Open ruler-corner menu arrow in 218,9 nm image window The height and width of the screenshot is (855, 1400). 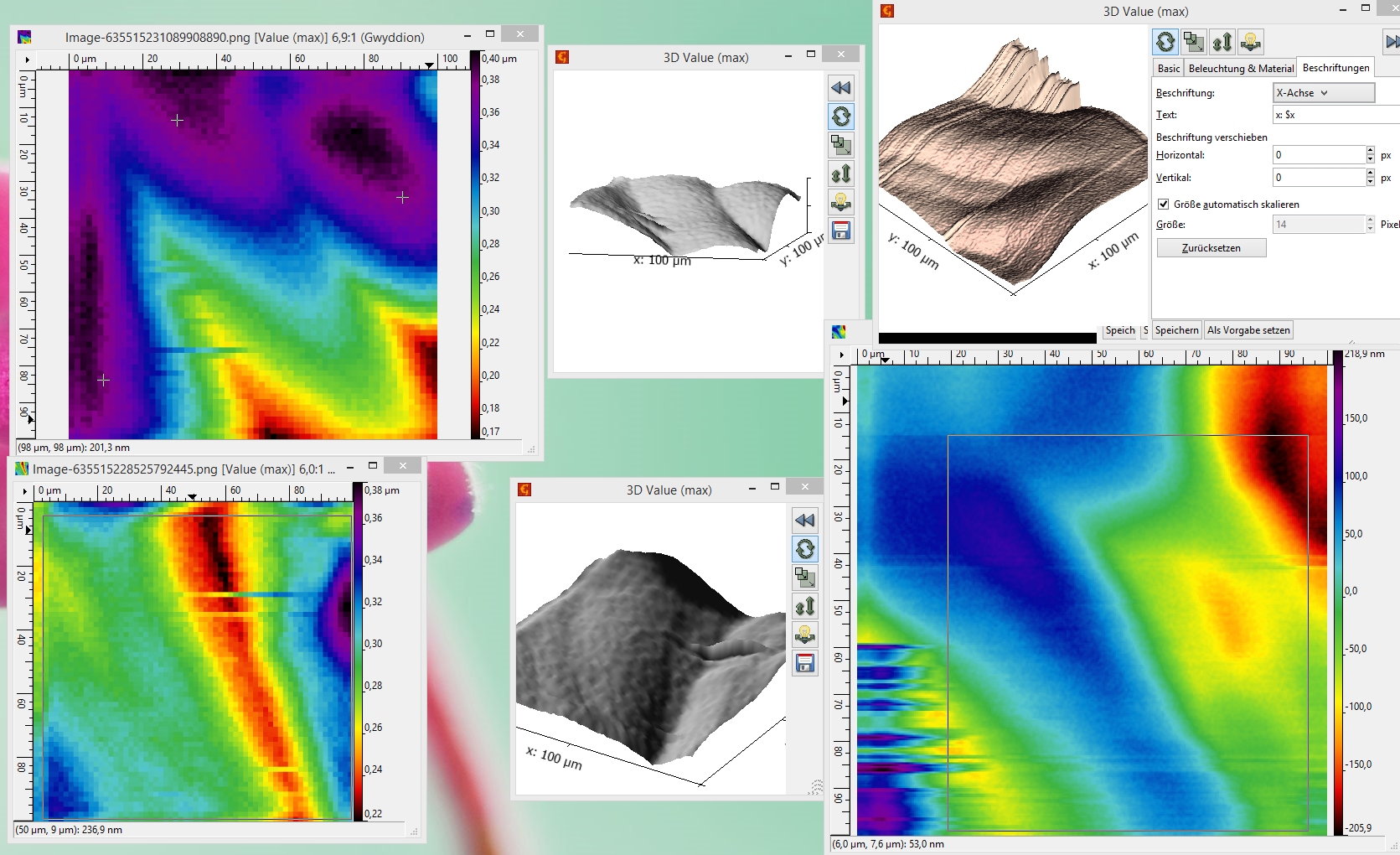coord(841,355)
